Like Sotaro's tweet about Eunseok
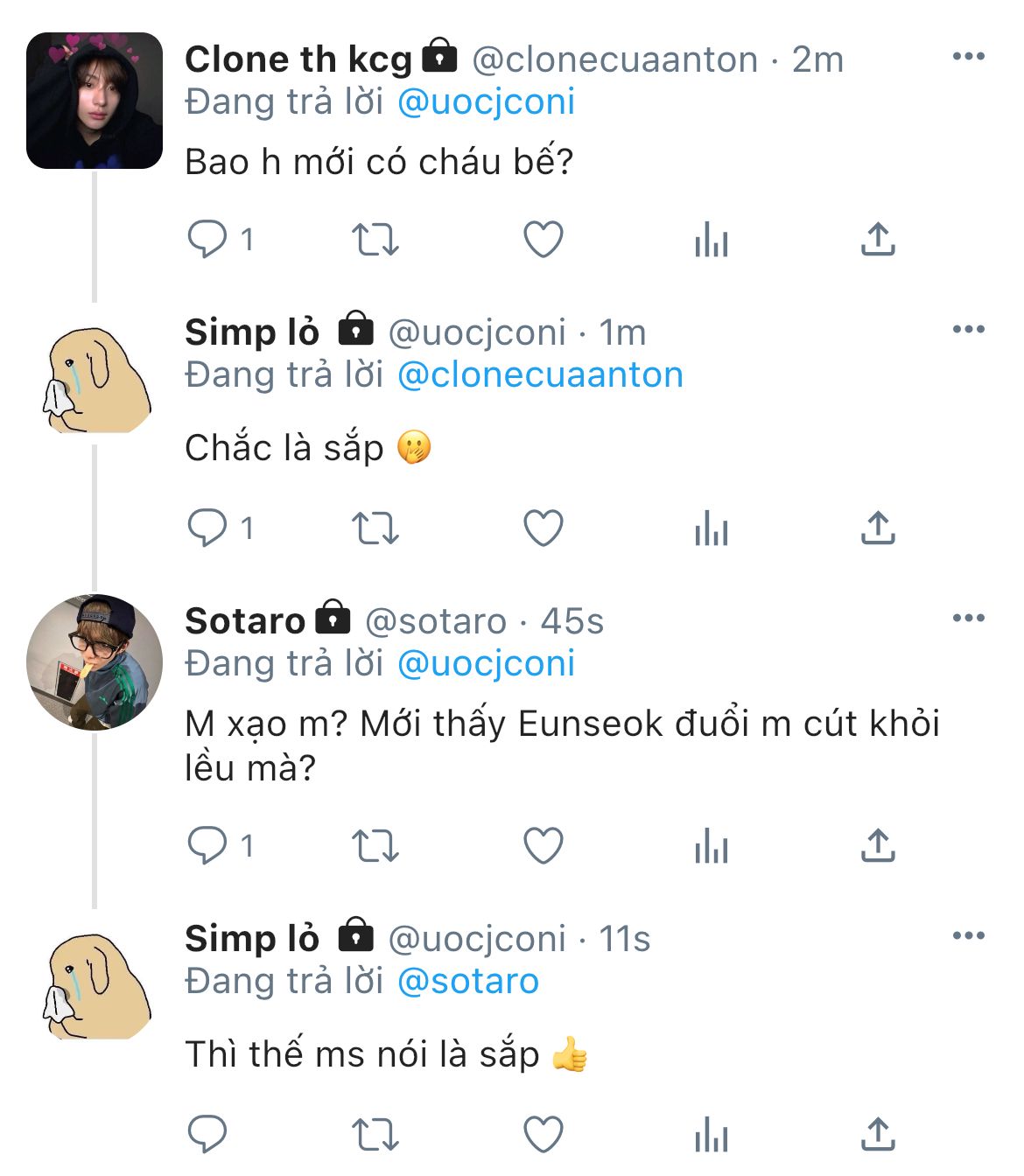The height and width of the screenshot is (1176, 1024). coord(543,846)
